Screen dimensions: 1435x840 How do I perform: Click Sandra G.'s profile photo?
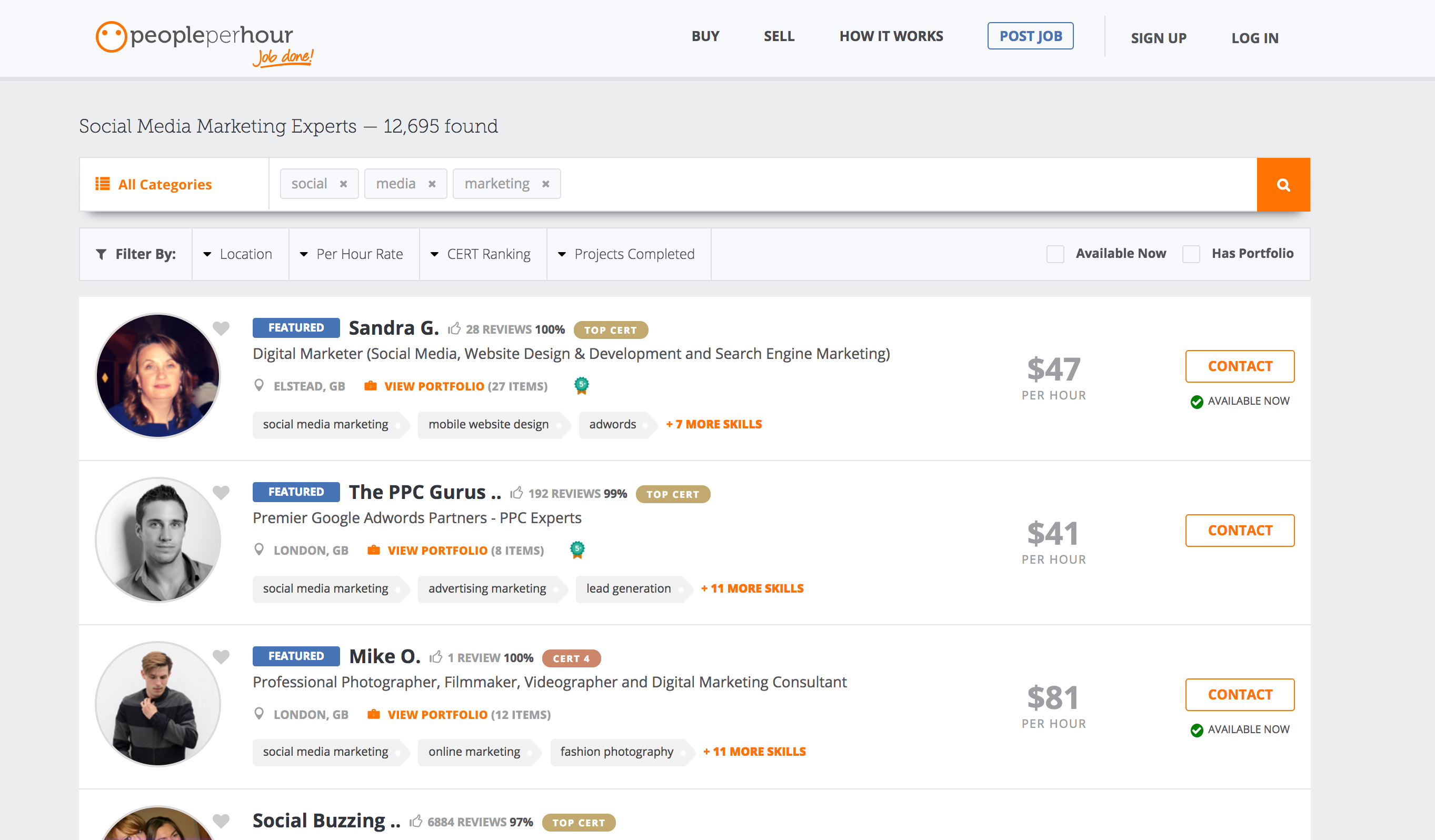[x=158, y=376]
